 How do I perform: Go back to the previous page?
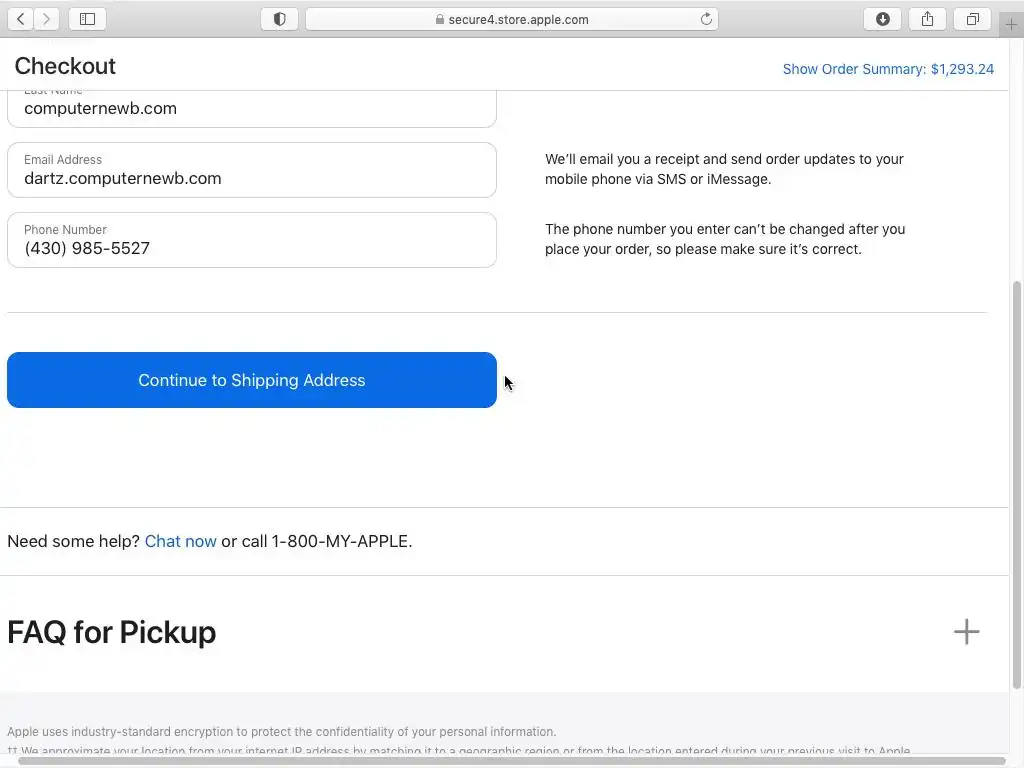21,19
